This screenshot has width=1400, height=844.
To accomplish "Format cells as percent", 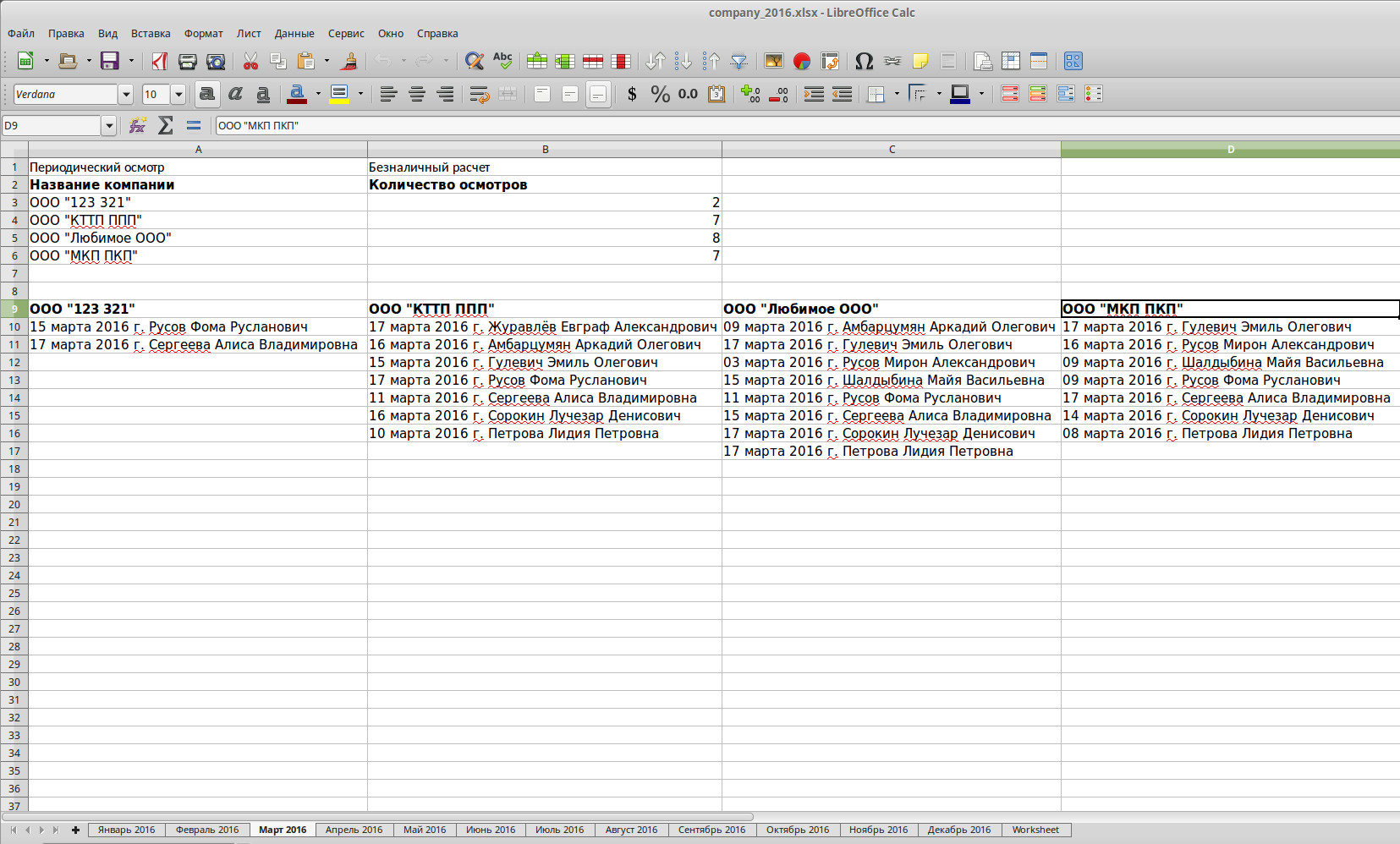I will pyautogui.click(x=660, y=94).
